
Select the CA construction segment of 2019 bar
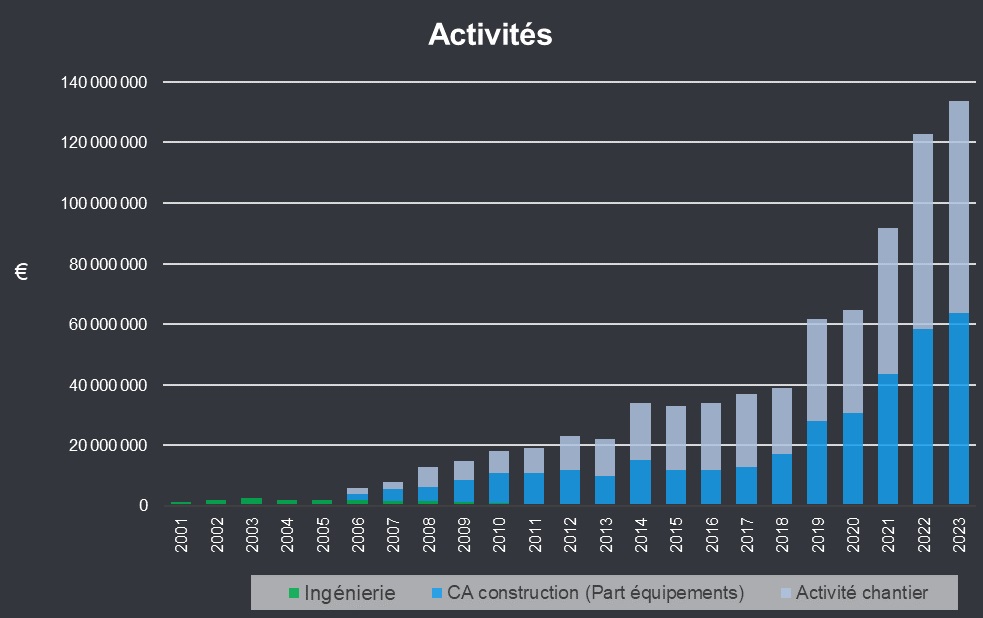pyautogui.click(x=817, y=463)
